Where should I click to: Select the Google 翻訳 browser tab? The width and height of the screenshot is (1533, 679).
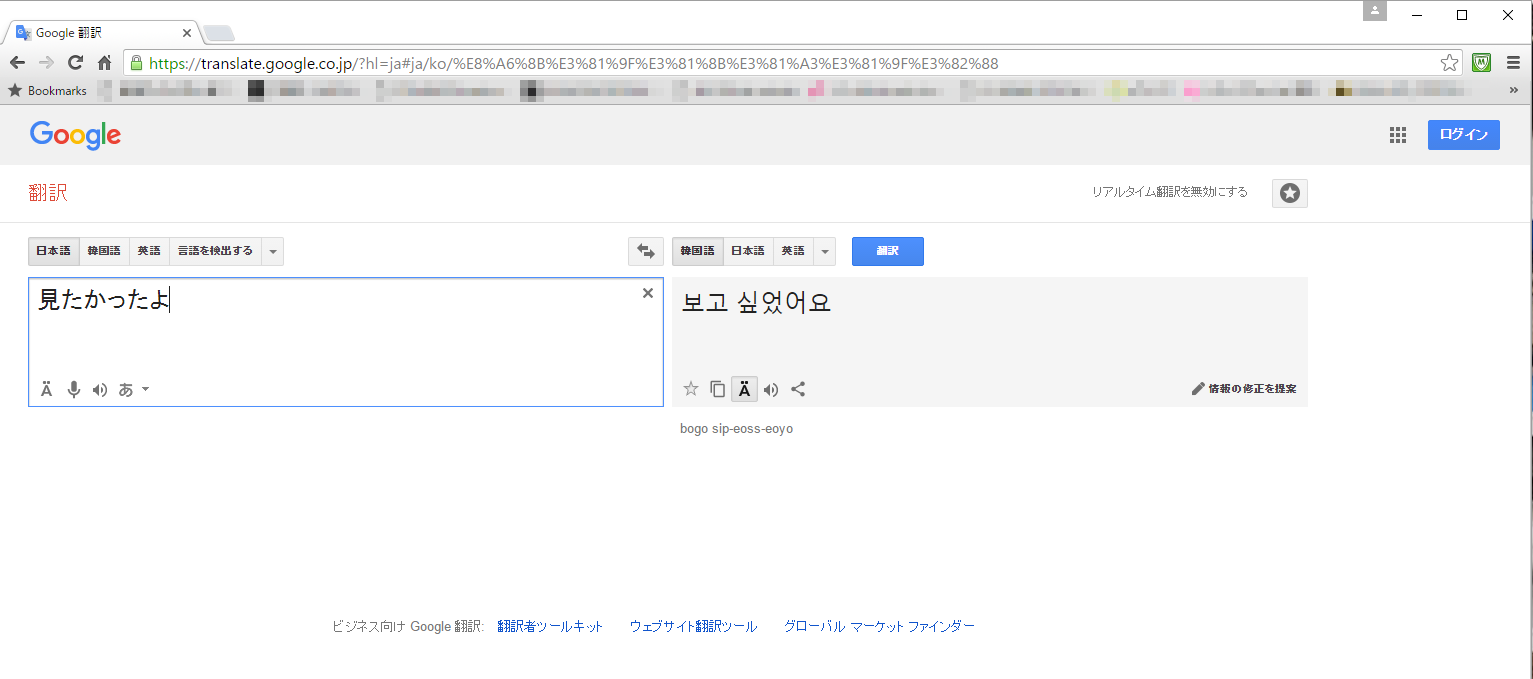(x=101, y=32)
